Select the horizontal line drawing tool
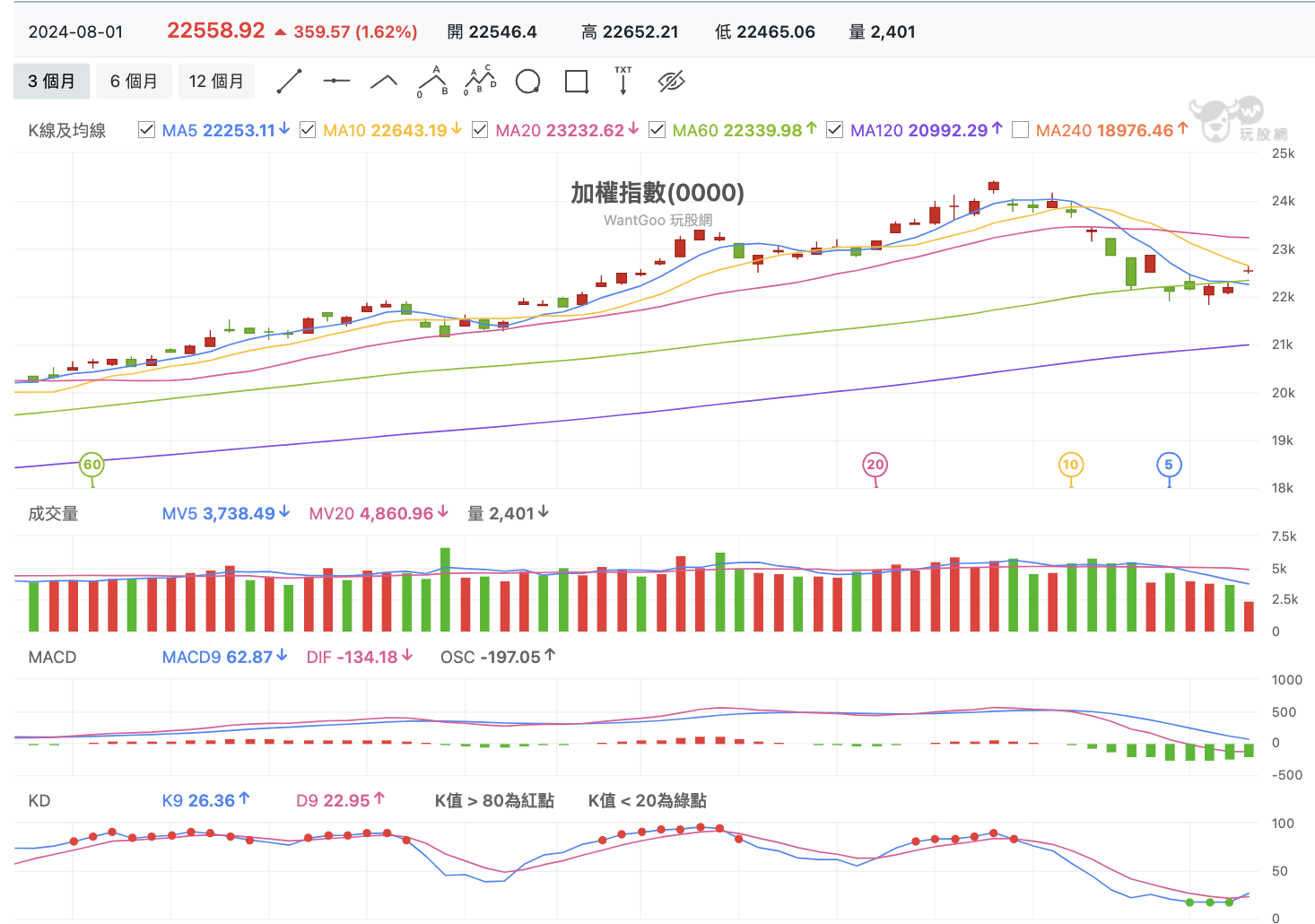Image resolution: width=1315 pixels, height=924 pixels. click(x=336, y=82)
